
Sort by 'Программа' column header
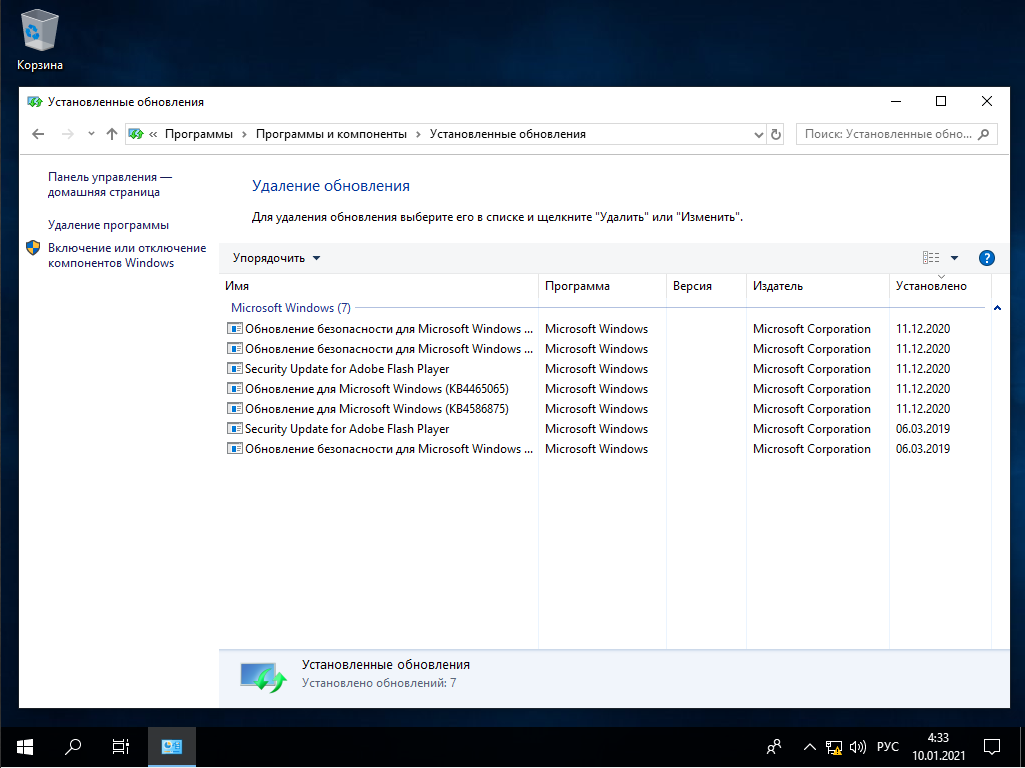pyautogui.click(x=602, y=286)
